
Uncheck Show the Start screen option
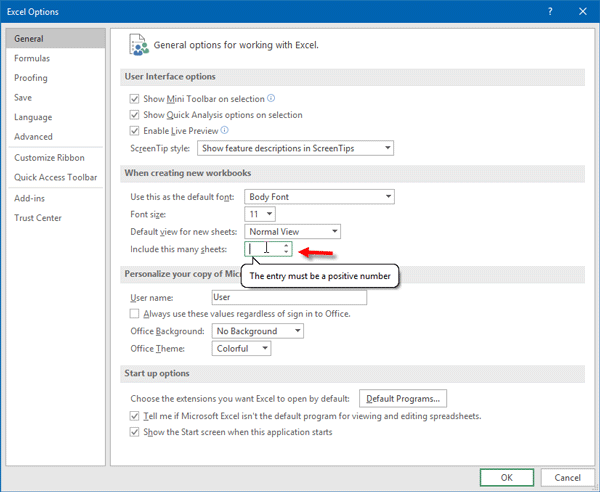click(x=134, y=432)
